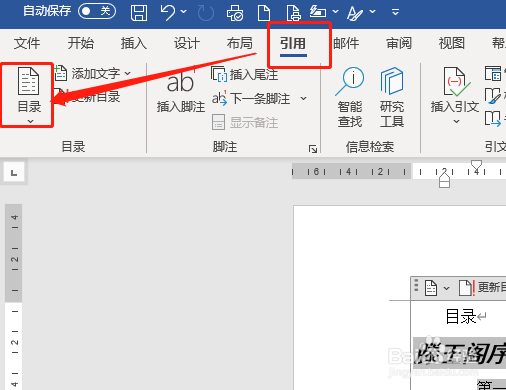Click the Redo icon
Image resolution: width=506 pixels, height=390 pixels.
point(206,13)
